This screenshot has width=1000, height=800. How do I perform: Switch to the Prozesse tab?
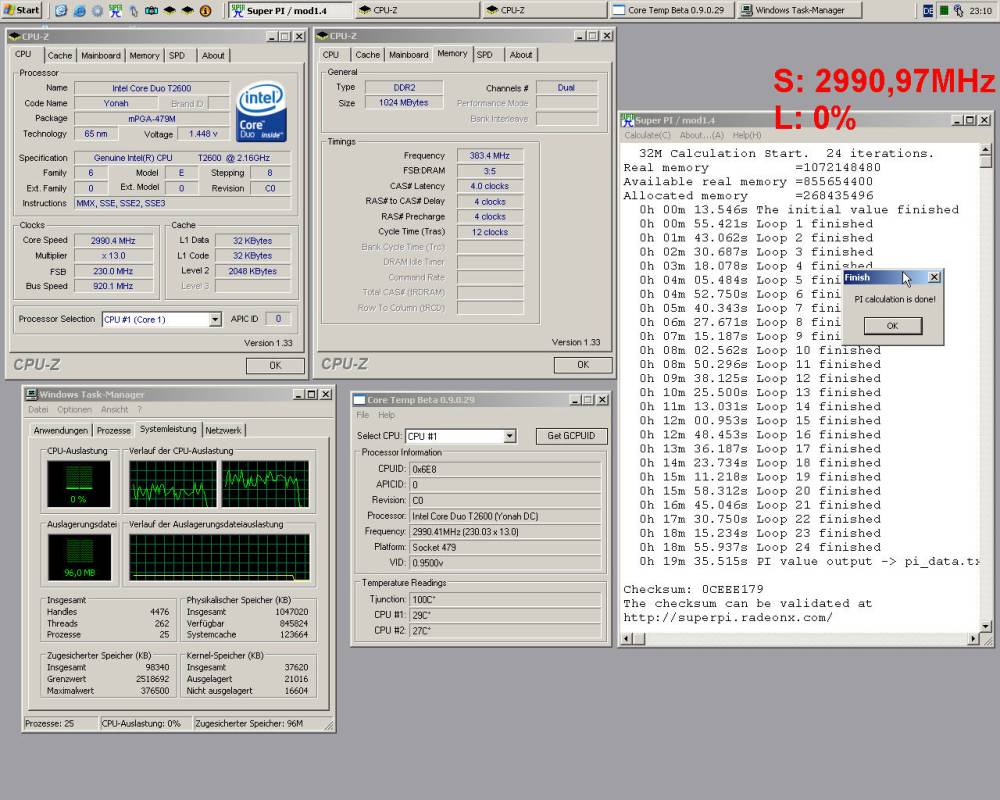(114, 431)
